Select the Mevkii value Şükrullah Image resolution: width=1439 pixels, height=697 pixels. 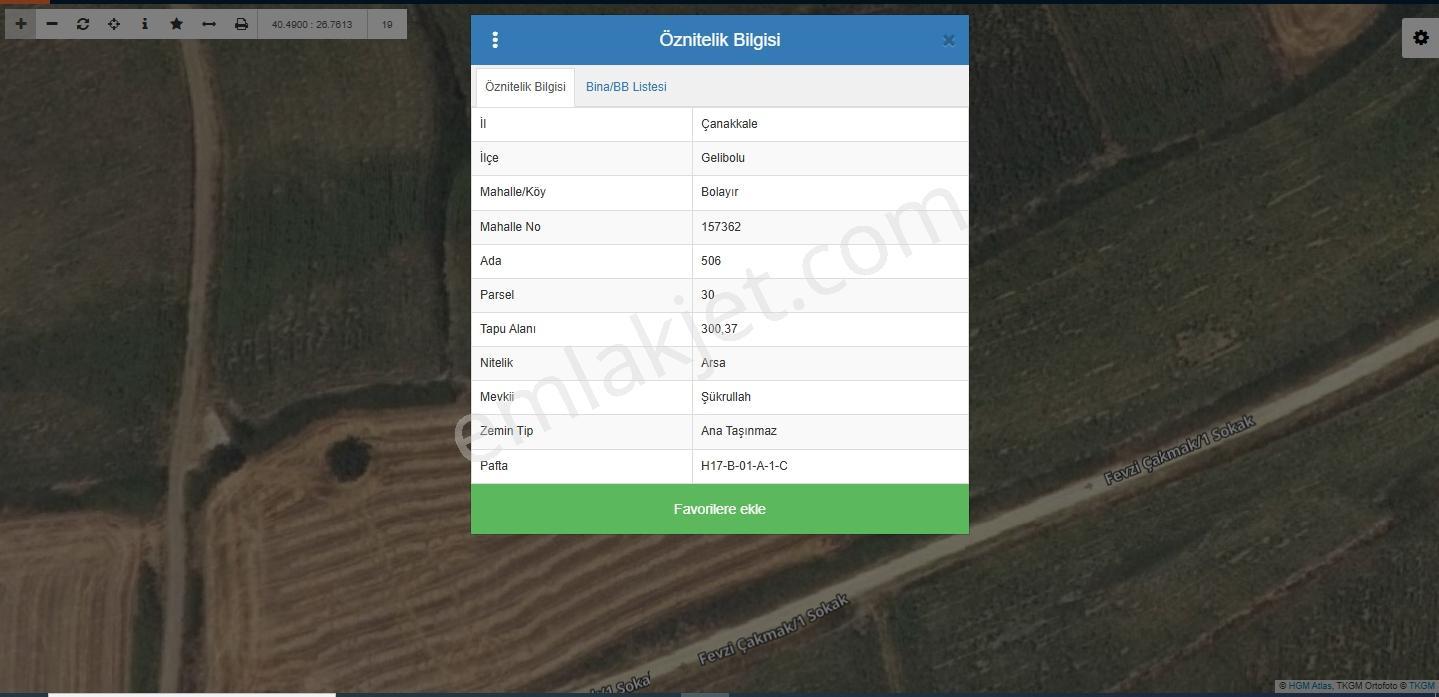click(830, 397)
